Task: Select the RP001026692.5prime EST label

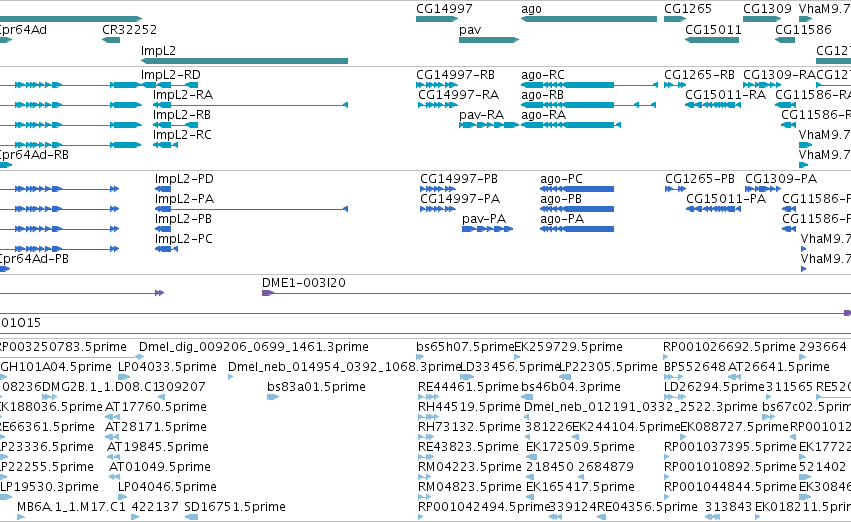Action: [729, 347]
